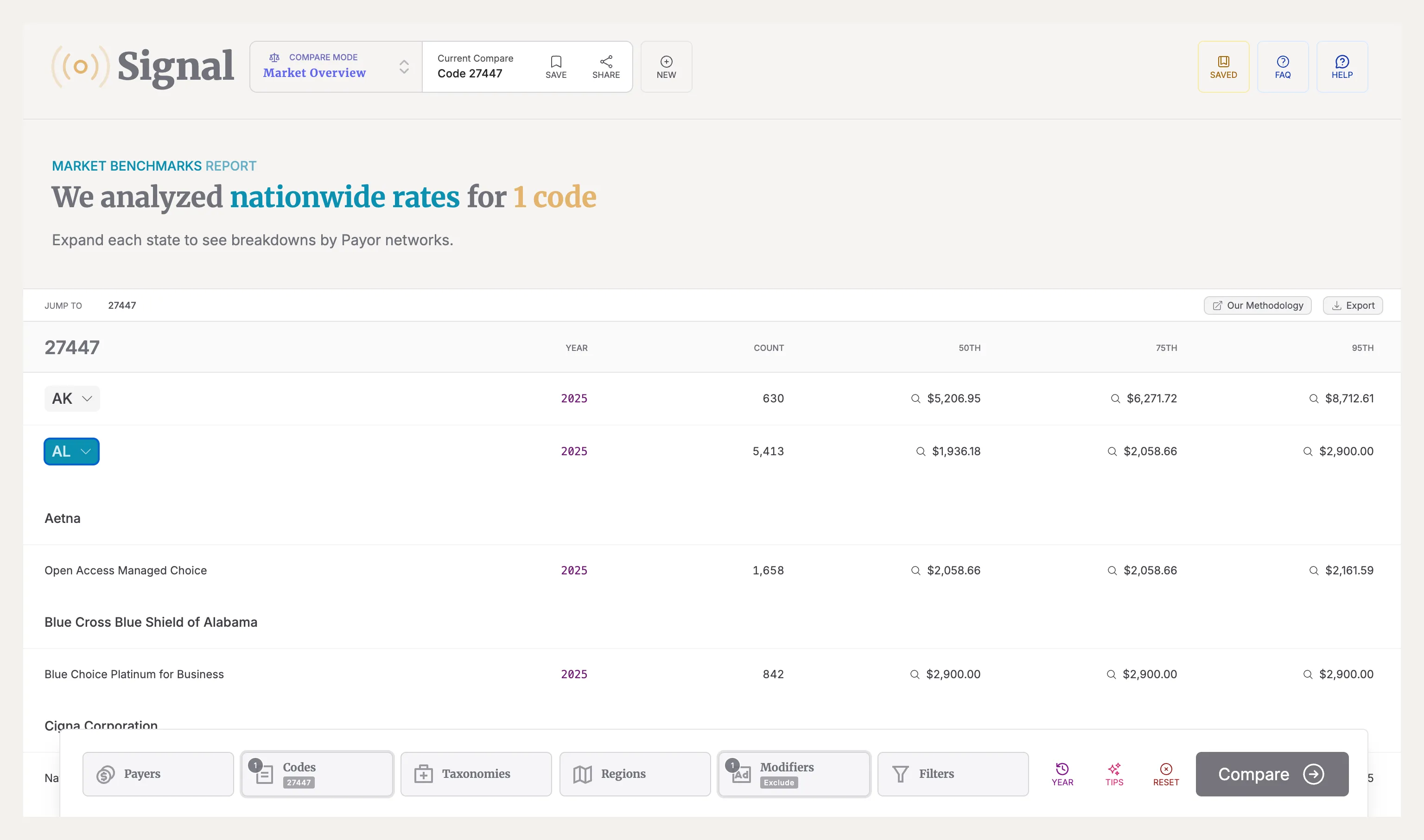
Task: Click the Share icon
Action: coord(605,62)
